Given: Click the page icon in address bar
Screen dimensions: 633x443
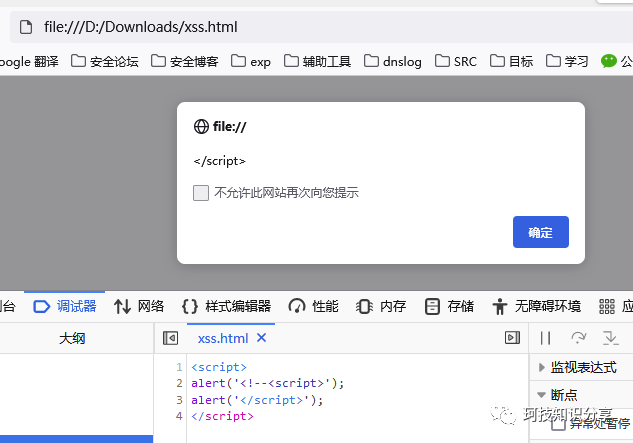Looking at the screenshot, I should (x=26, y=27).
